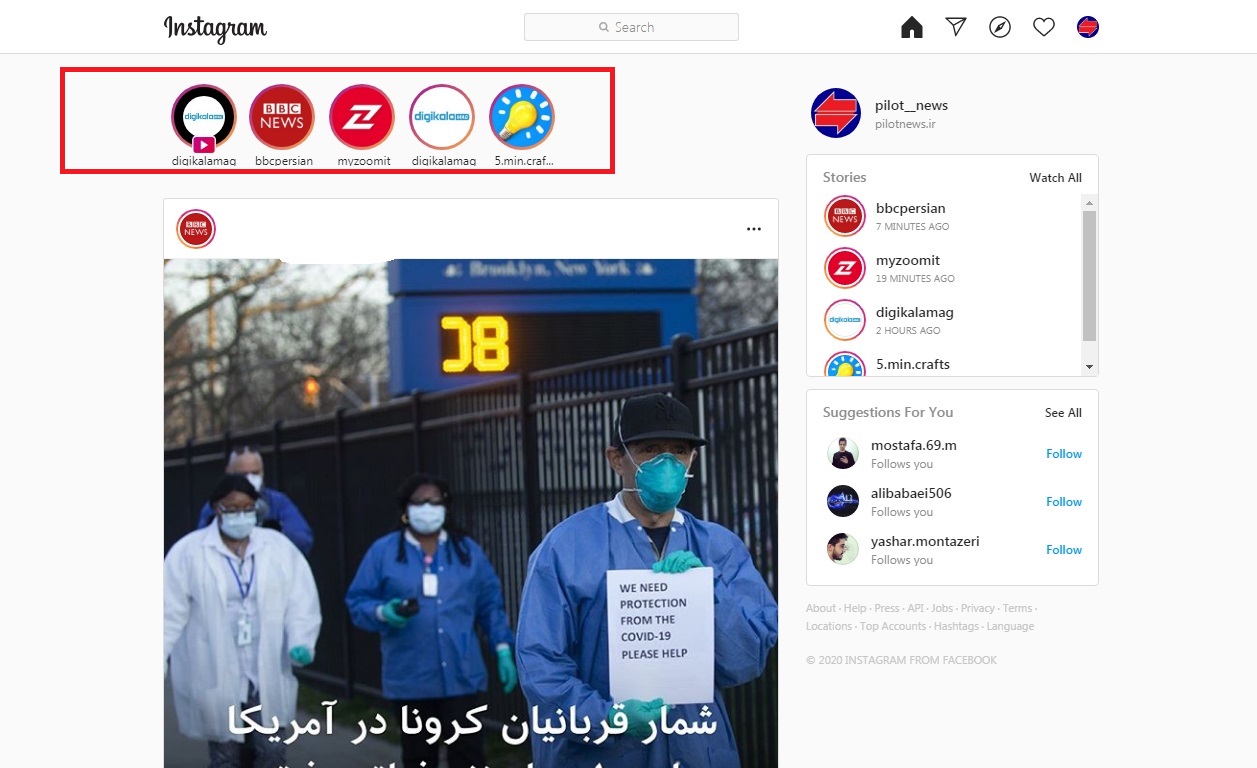Click the BBC News avatar in the post header
This screenshot has height=768, width=1257.
coord(196,229)
